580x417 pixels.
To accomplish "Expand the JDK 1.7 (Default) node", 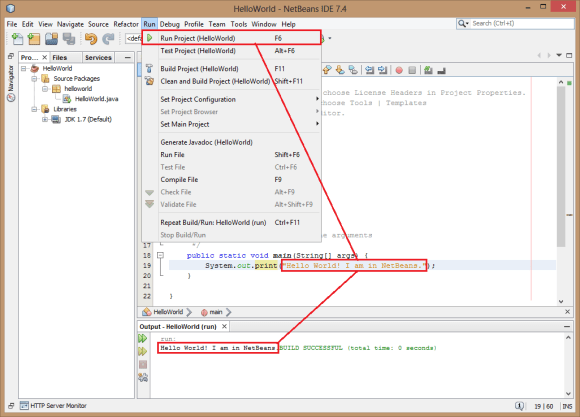I will [45, 119].
